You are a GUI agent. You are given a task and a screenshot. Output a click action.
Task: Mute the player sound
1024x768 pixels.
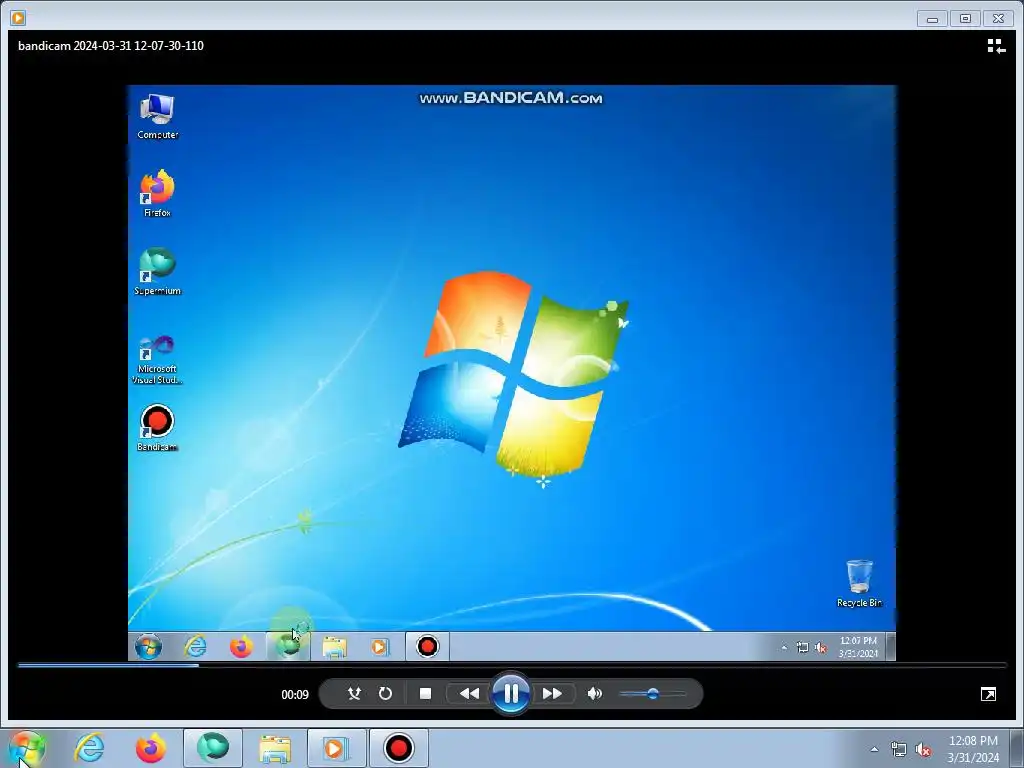(594, 694)
